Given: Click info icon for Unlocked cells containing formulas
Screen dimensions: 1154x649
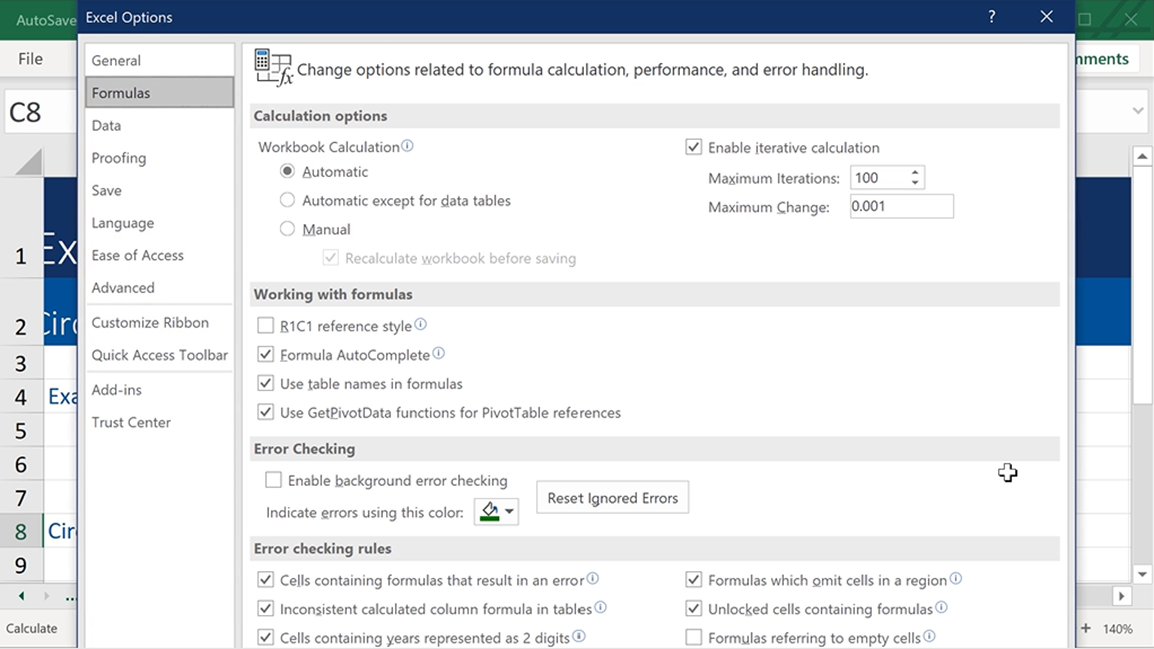Looking at the screenshot, I should click(x=941, y=608).
